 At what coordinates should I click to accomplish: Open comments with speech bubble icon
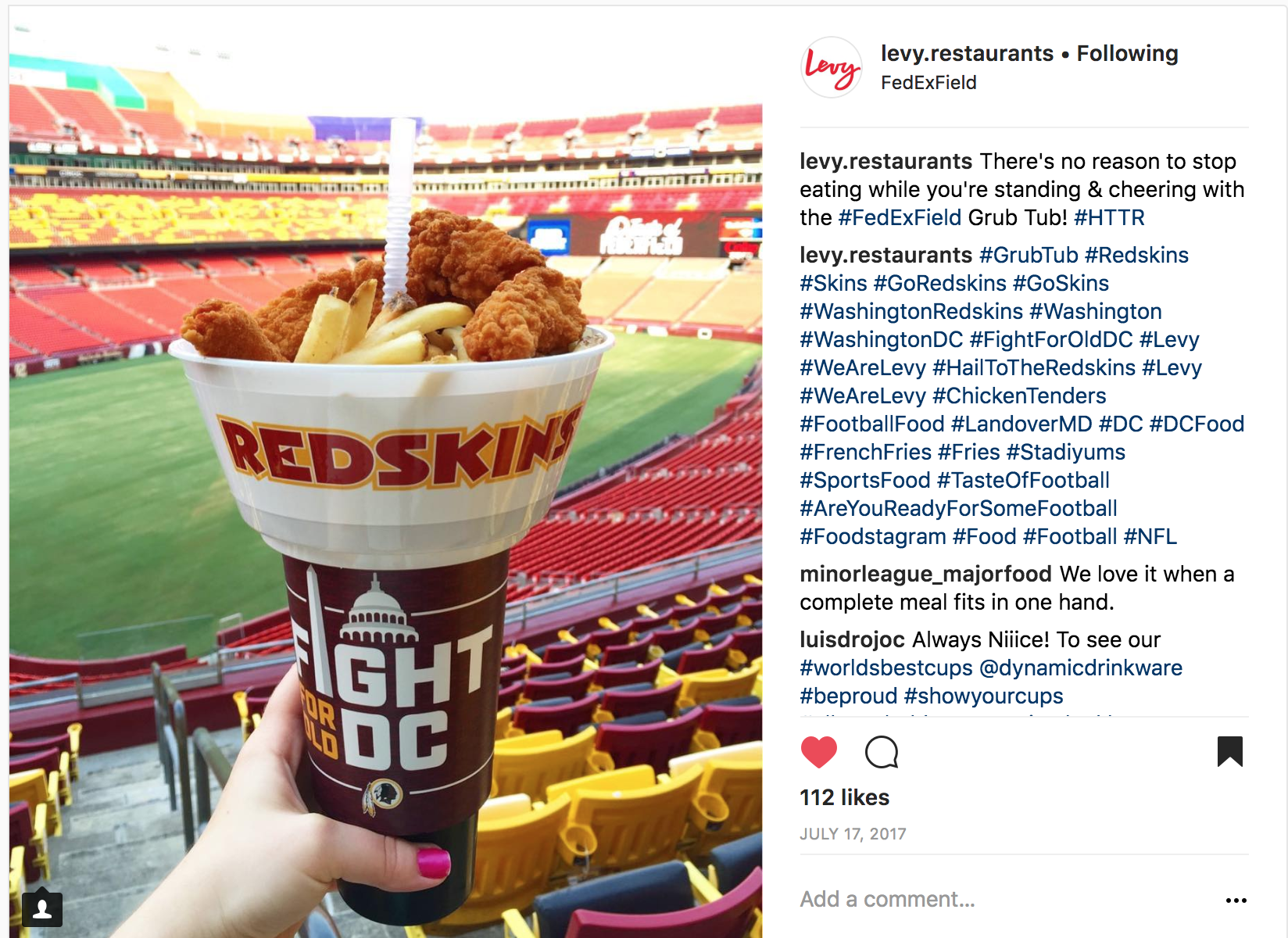[x=882, y=752]
